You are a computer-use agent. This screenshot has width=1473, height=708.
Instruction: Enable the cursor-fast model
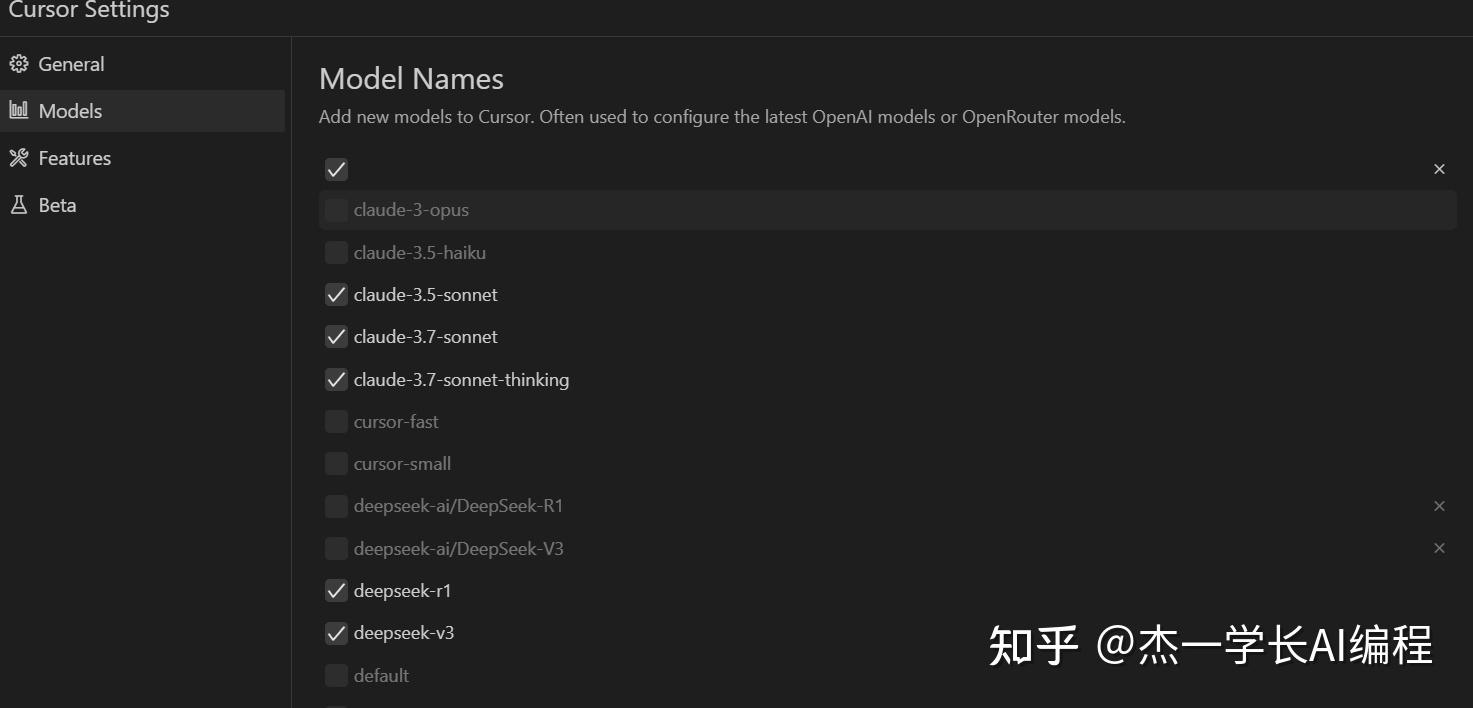(x=336, y=421)
